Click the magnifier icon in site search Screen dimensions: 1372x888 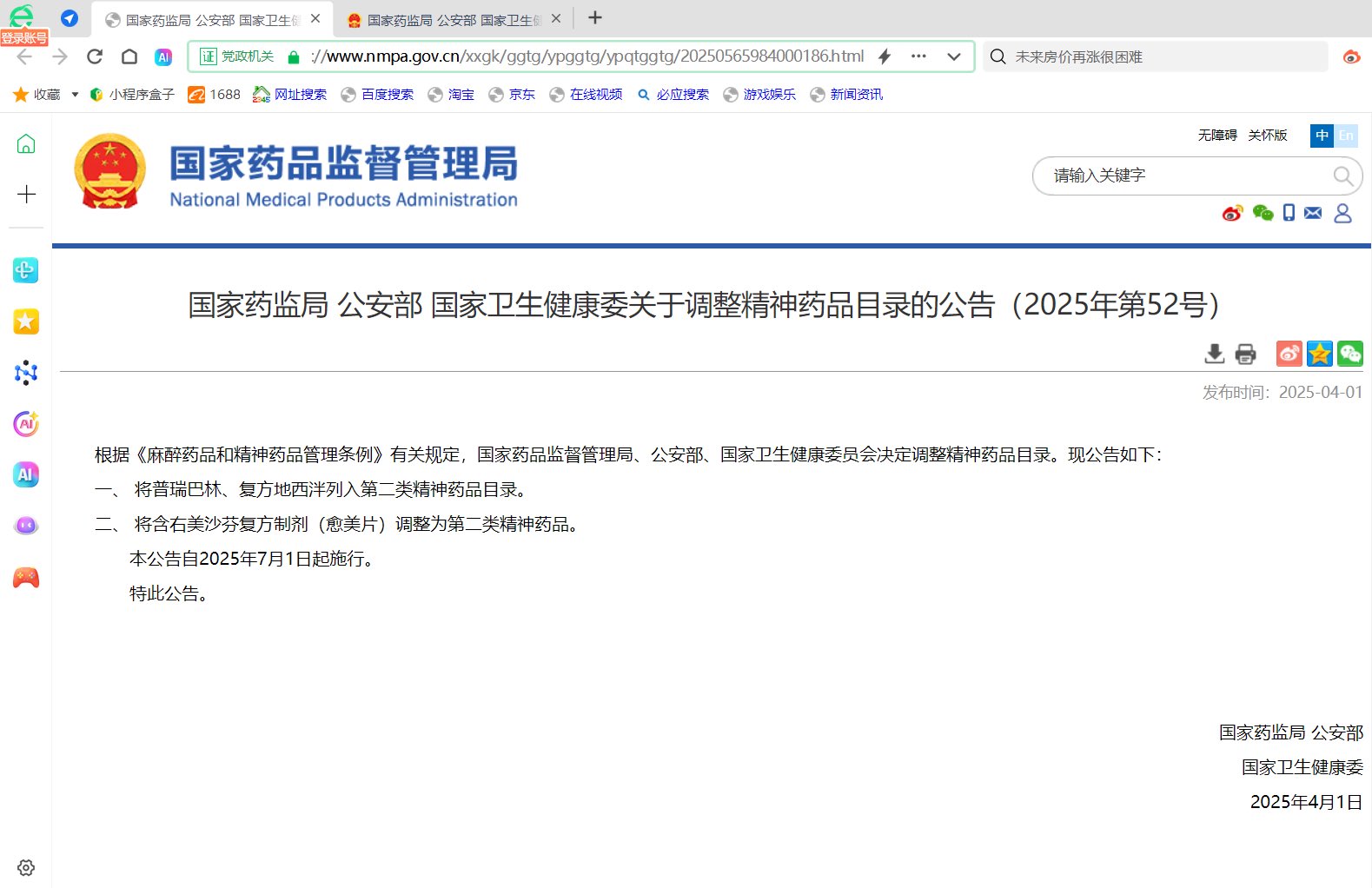(1342, 176)
